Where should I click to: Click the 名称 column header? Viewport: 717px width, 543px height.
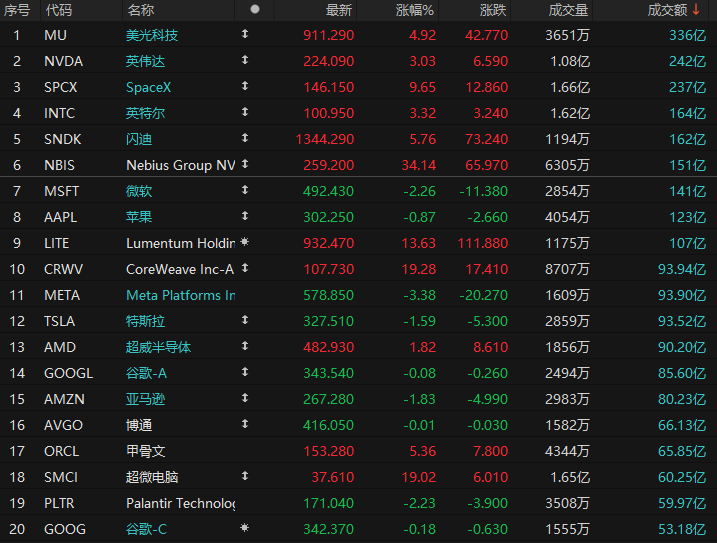(140, 10)
